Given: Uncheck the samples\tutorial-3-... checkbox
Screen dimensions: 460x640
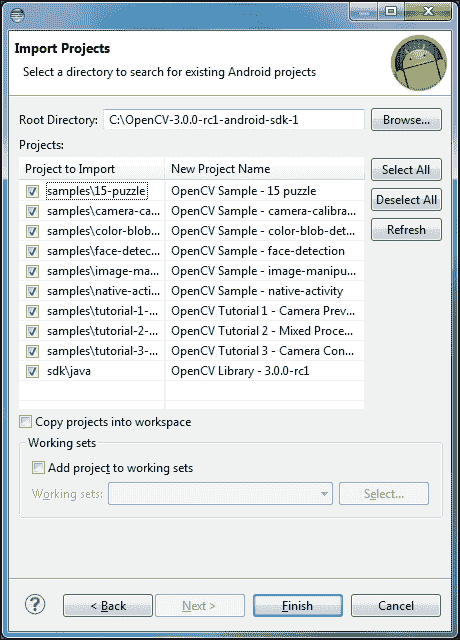Looking at the screenshot, I should (x=32, y=351).
